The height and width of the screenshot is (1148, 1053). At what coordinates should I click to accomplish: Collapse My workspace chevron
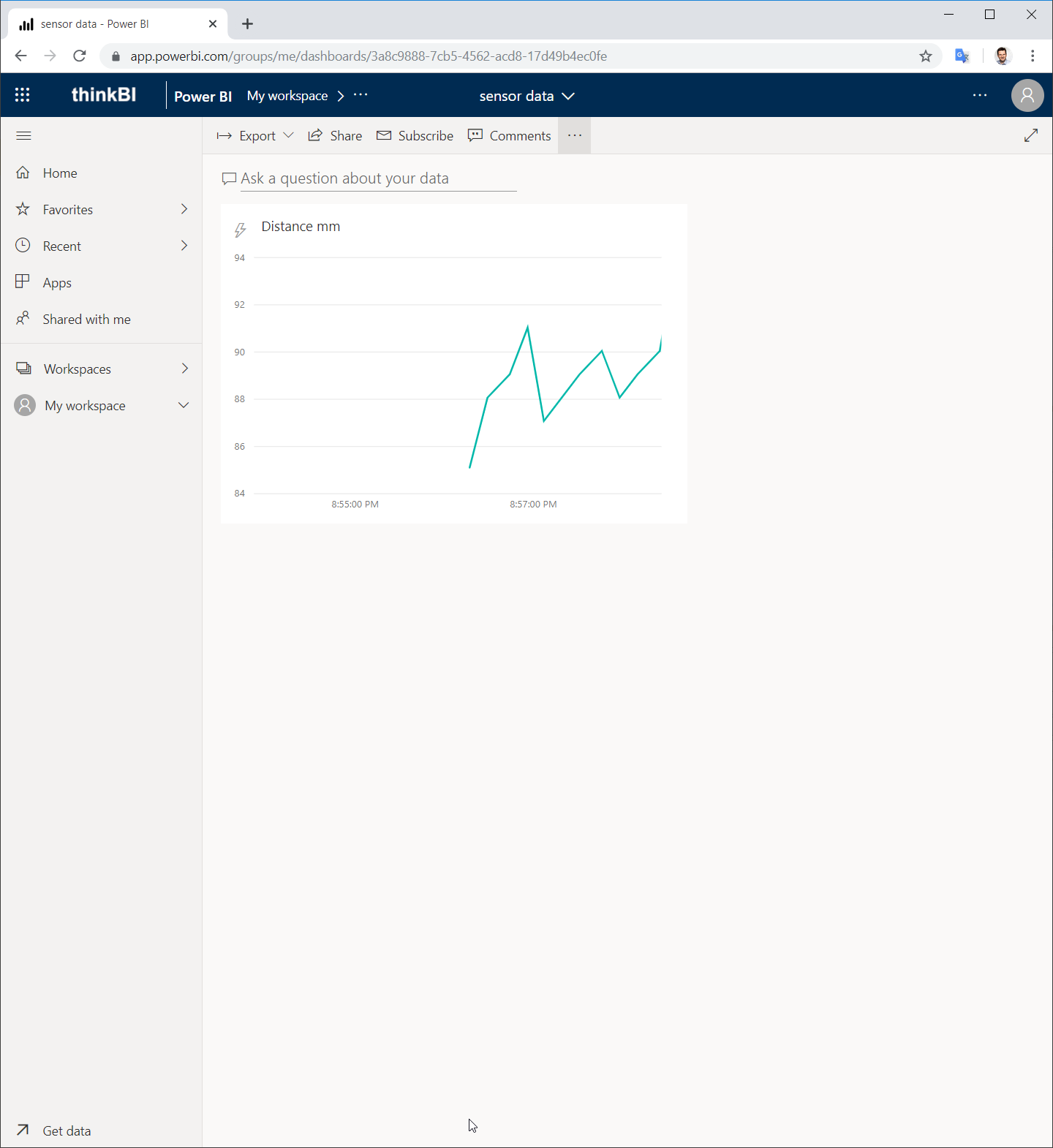184,405
